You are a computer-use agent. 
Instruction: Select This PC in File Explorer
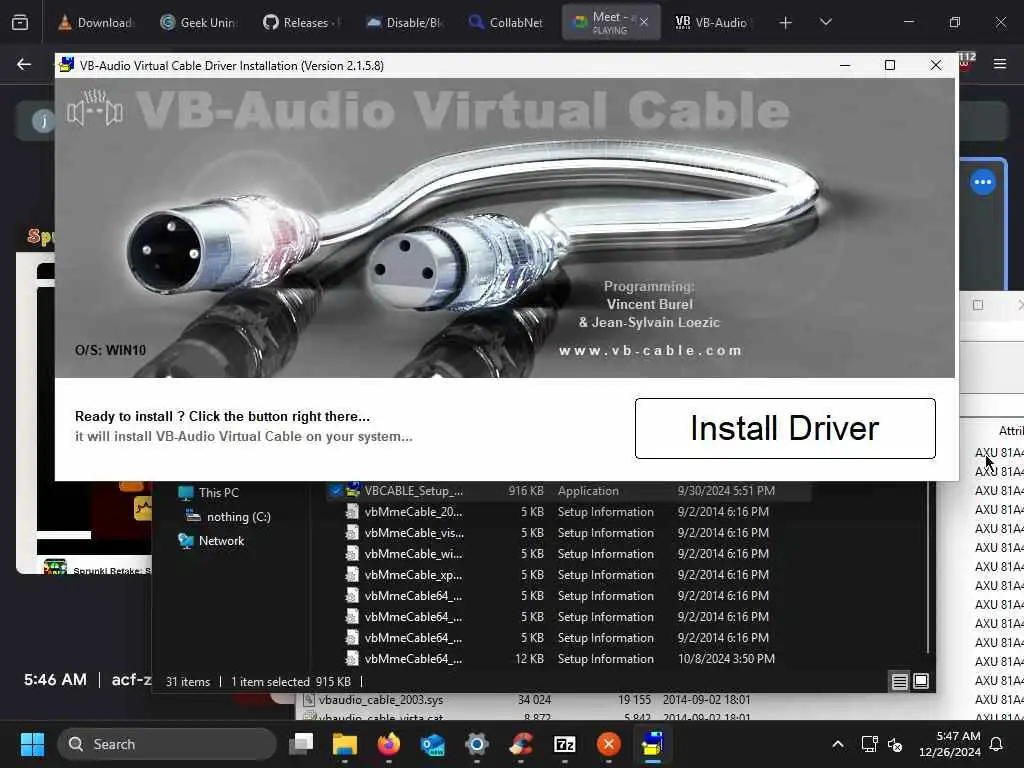point(218,492)
